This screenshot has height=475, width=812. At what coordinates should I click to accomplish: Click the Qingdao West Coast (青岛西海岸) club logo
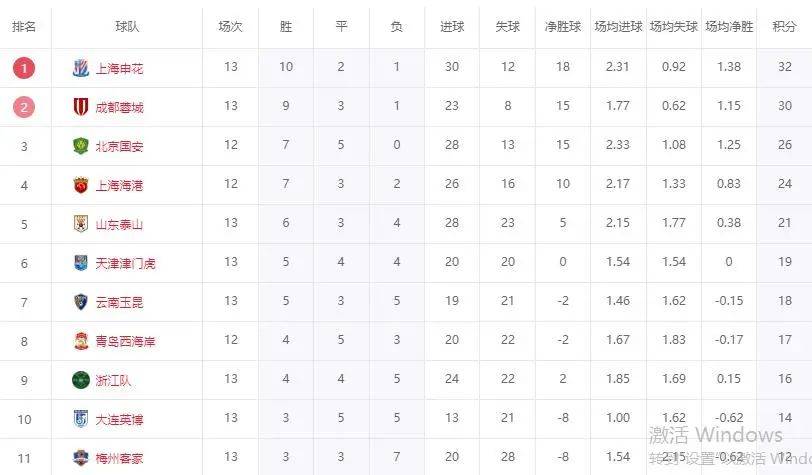pos(81,341)
